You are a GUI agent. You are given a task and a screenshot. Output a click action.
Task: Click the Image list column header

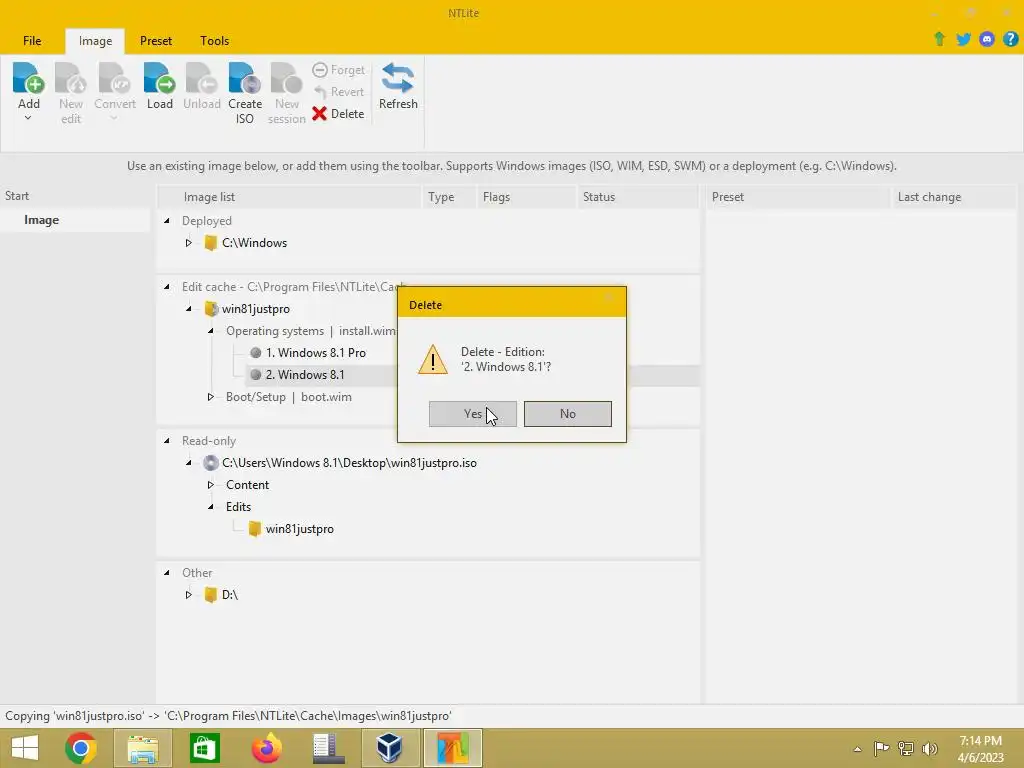click(289, 197)
